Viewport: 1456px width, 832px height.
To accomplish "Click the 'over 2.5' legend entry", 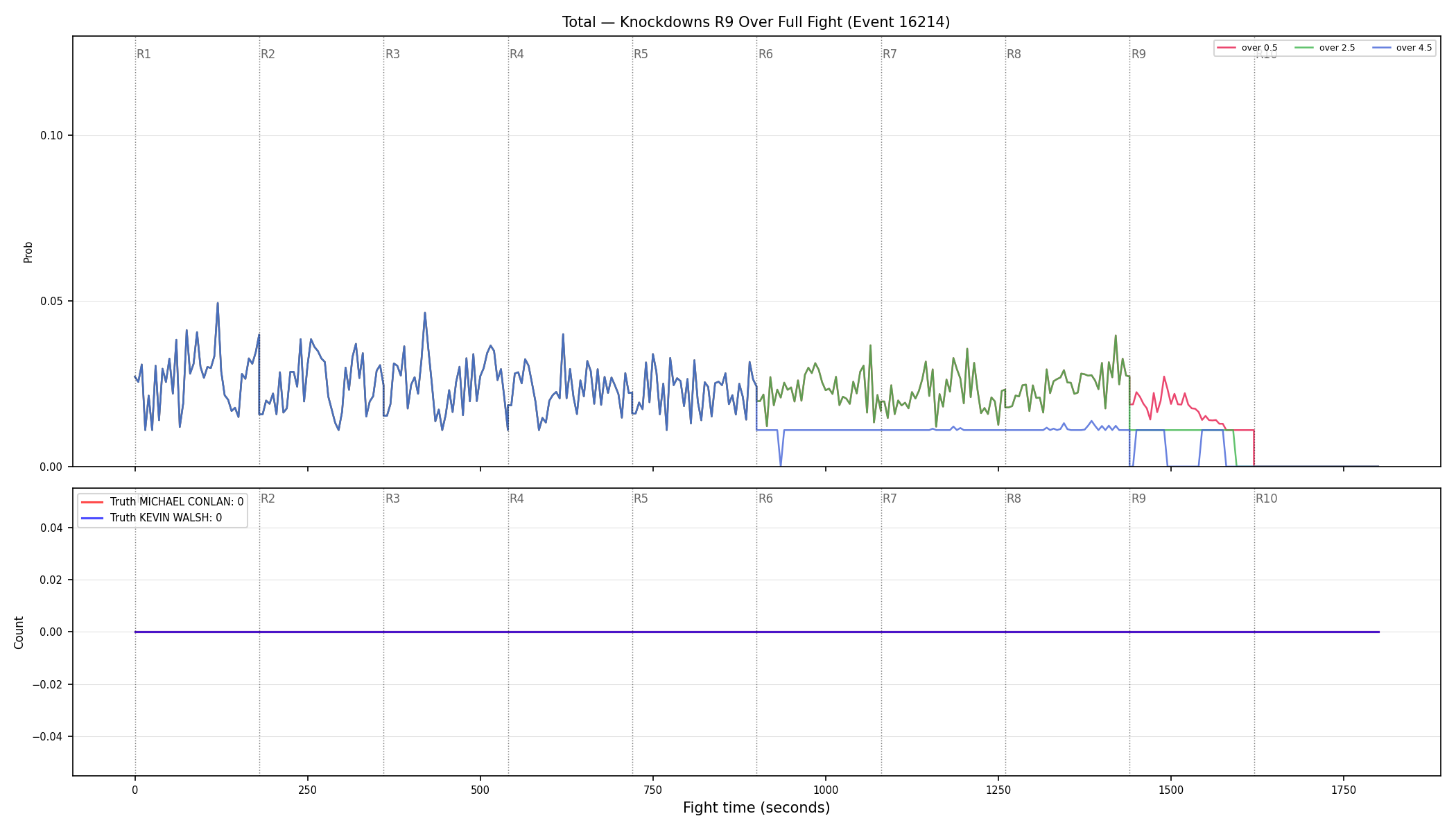I will click(1324, 48).
